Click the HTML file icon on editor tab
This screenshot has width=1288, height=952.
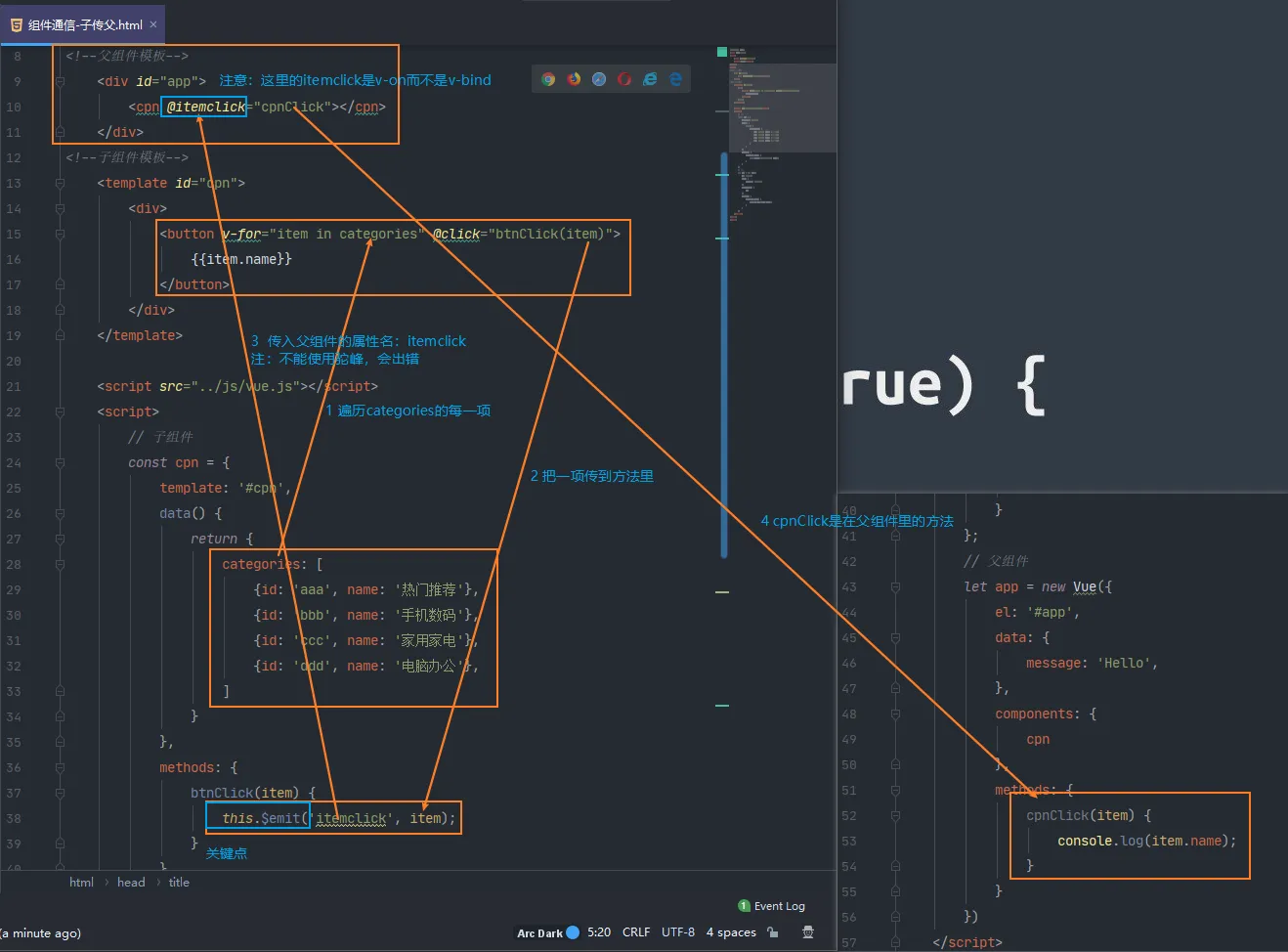click(16, 24)
